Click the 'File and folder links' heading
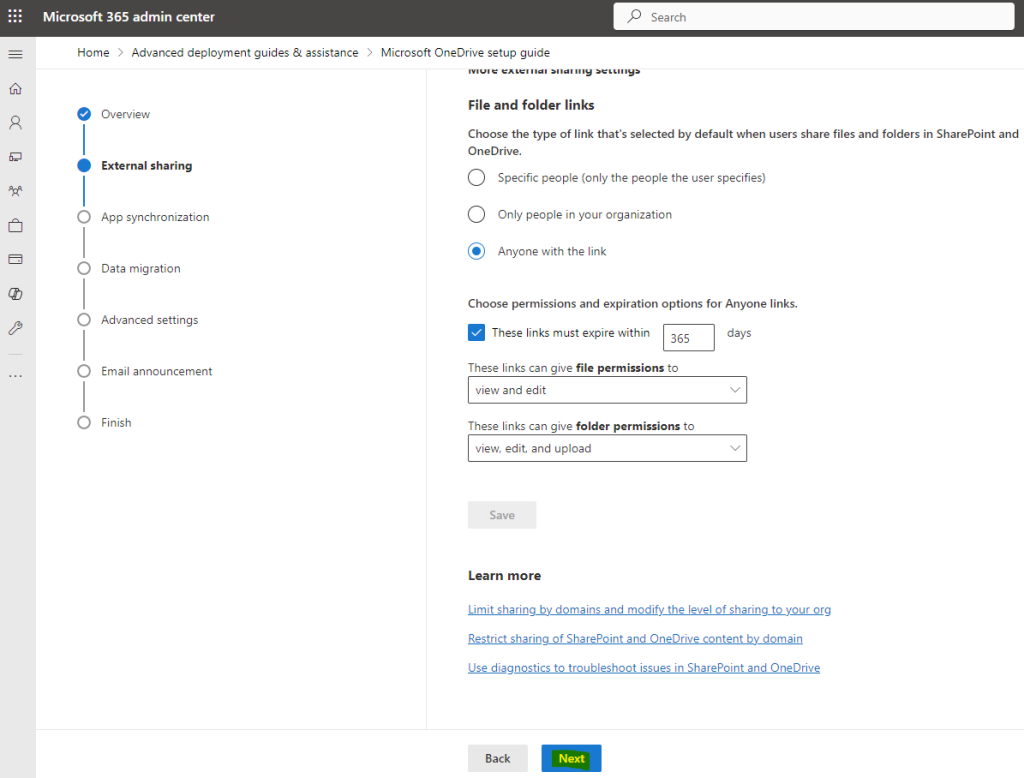 531,105
